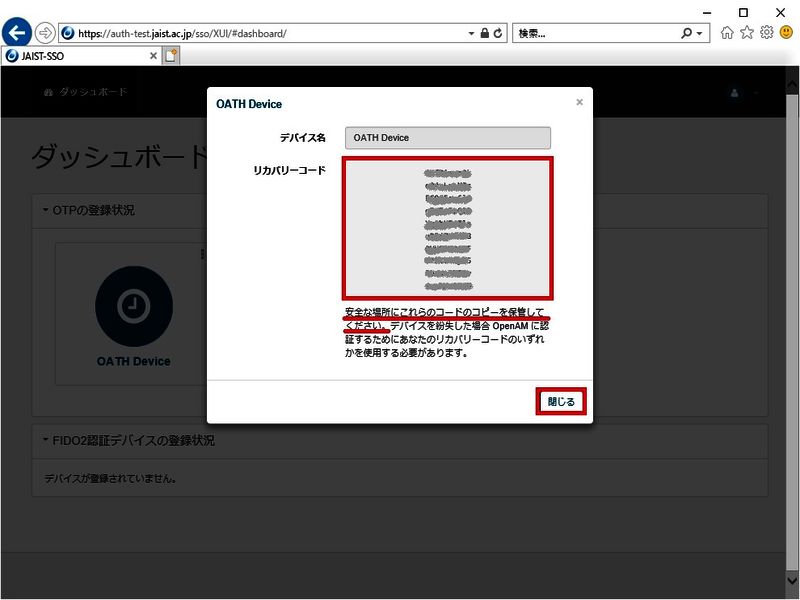Screen dimensions: 800x600
Task: Open favorites with the star icon
Action: 747,33
